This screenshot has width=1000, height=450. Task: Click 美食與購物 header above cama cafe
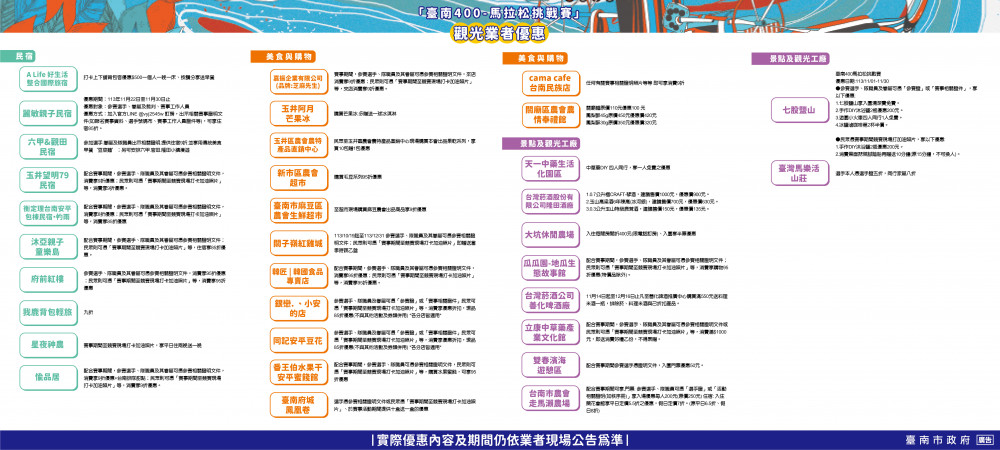(x=534, y=58)
